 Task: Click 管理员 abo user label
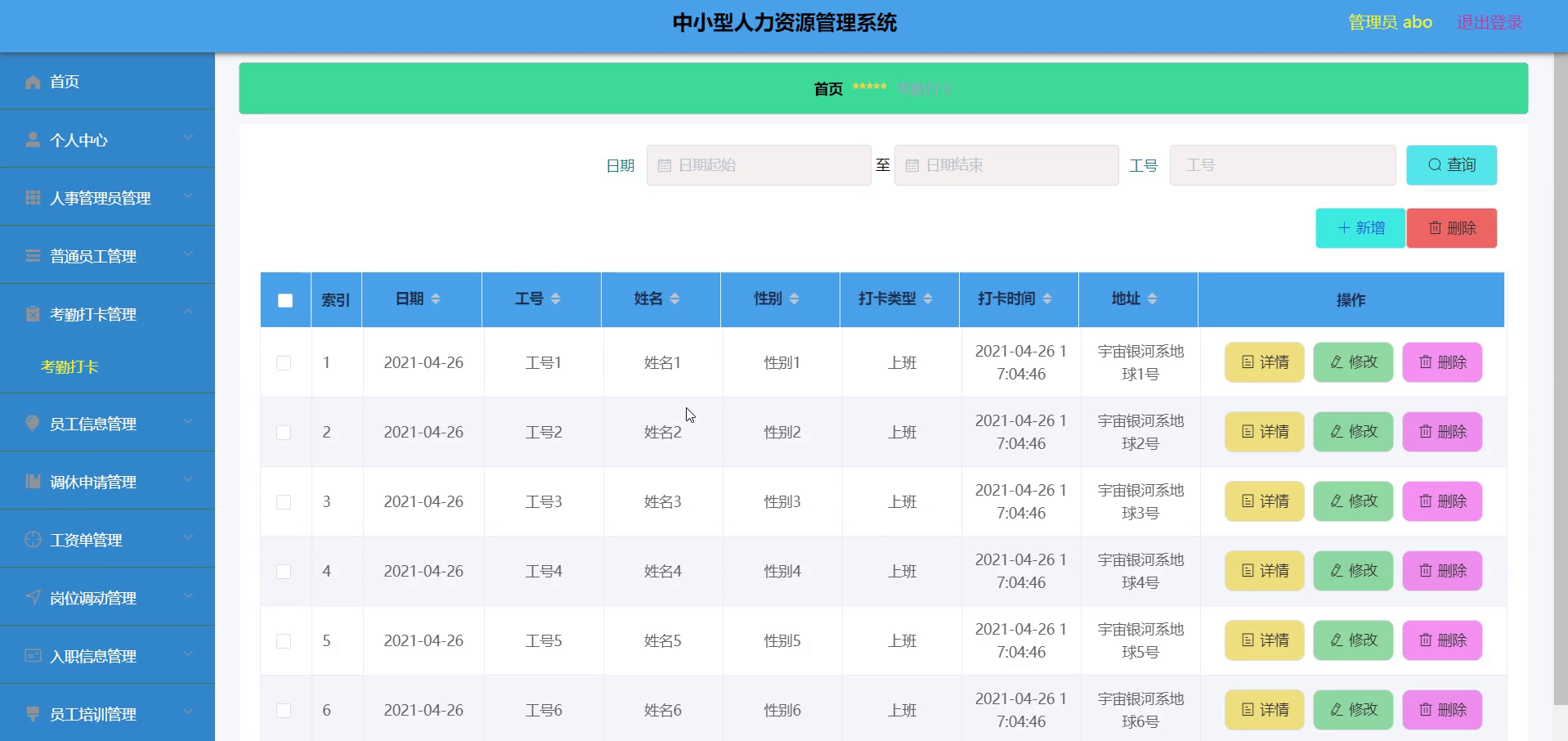pyautogui.click(x=1390, y=23)
